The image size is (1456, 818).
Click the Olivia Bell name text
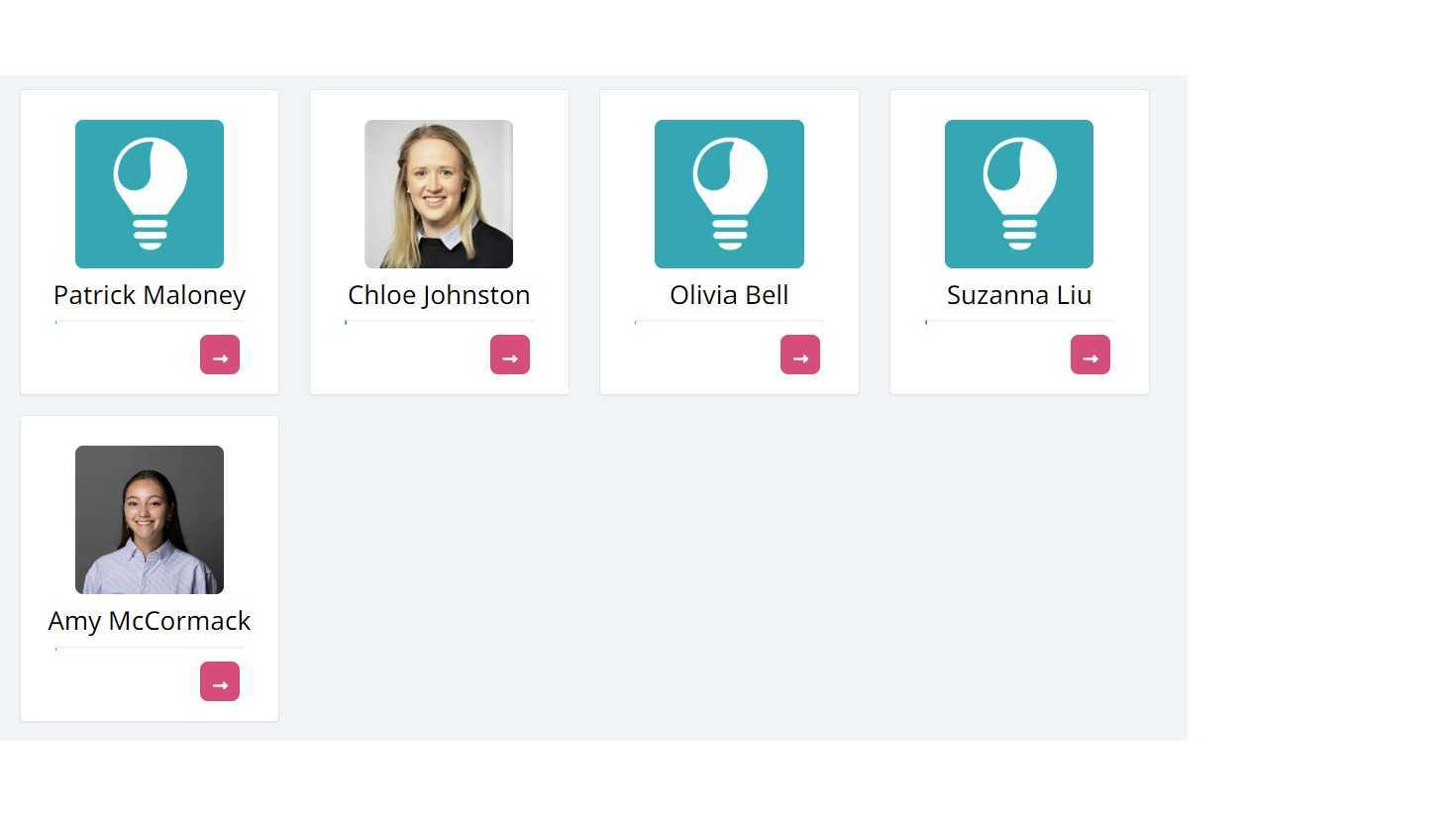point(729,295)
